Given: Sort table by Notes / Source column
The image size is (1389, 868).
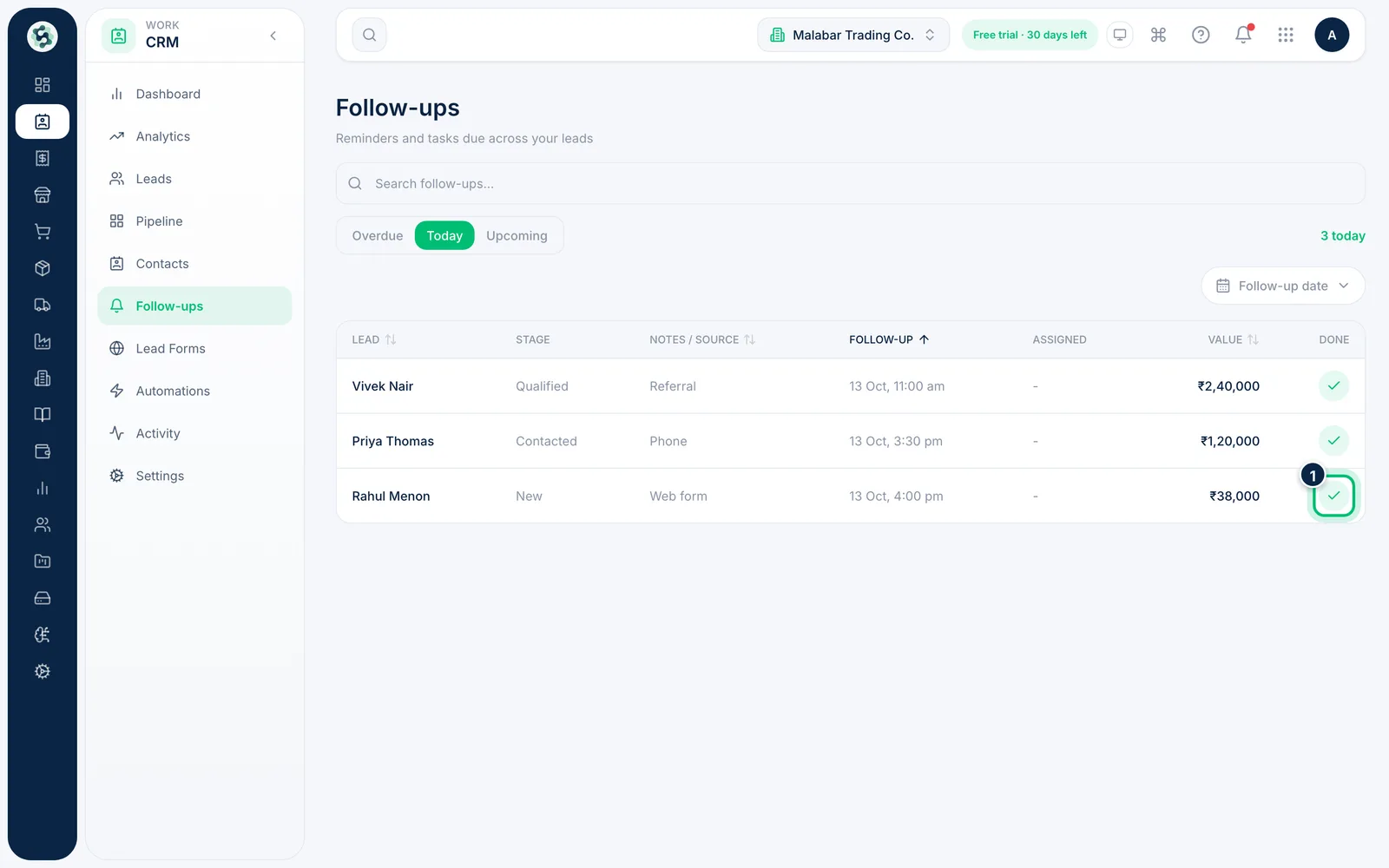Looking at the screenshot, I should tap(702, 339).
